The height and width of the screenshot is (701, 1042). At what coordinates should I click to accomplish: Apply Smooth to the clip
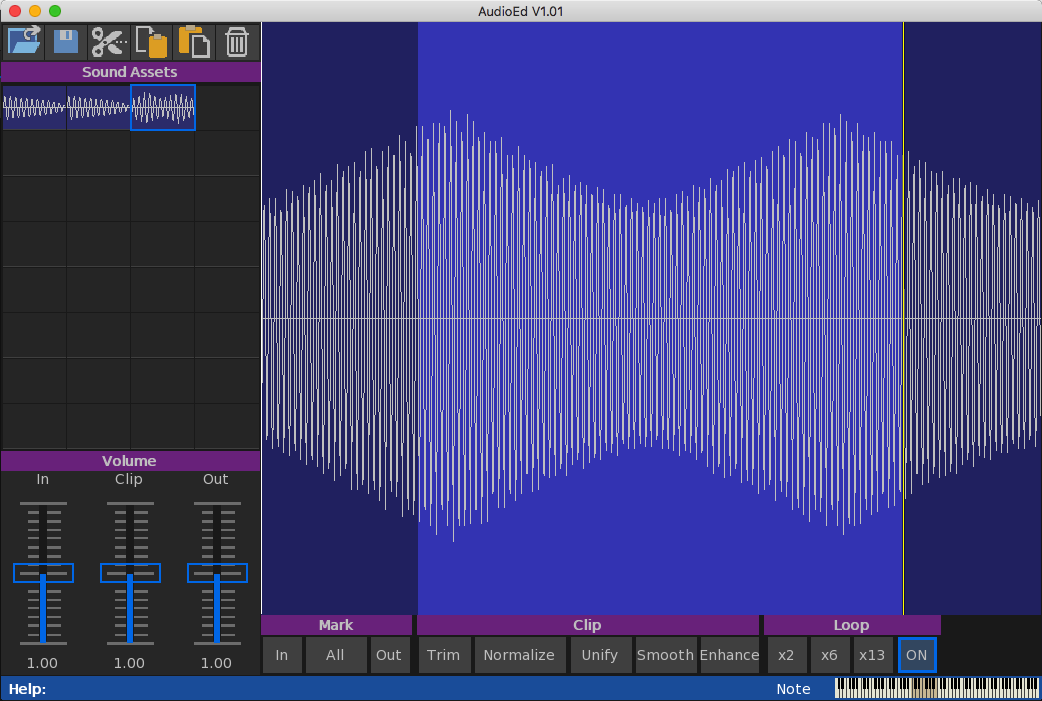(665, 655)
